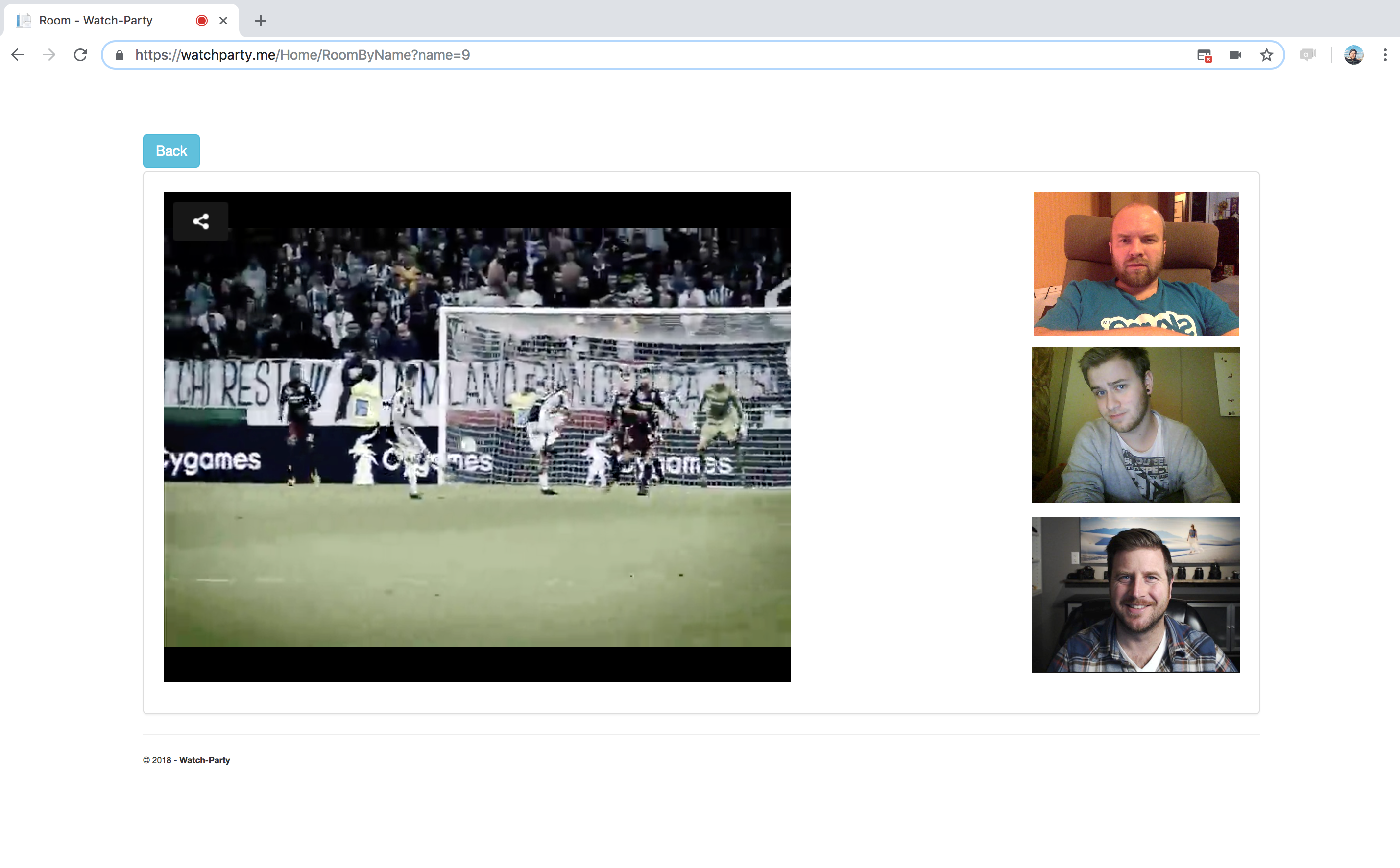
Task: Click the share icon on the video
Action: pos(200,221)
